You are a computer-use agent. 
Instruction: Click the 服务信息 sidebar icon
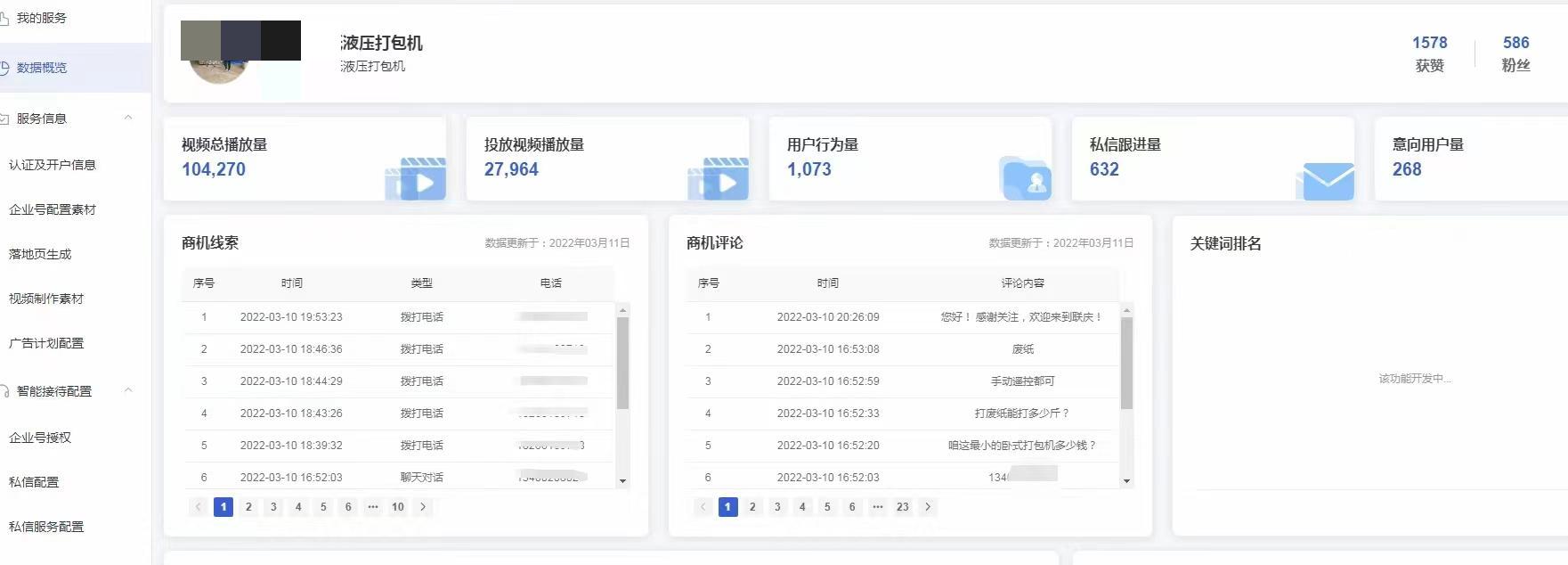click(4, 119)
